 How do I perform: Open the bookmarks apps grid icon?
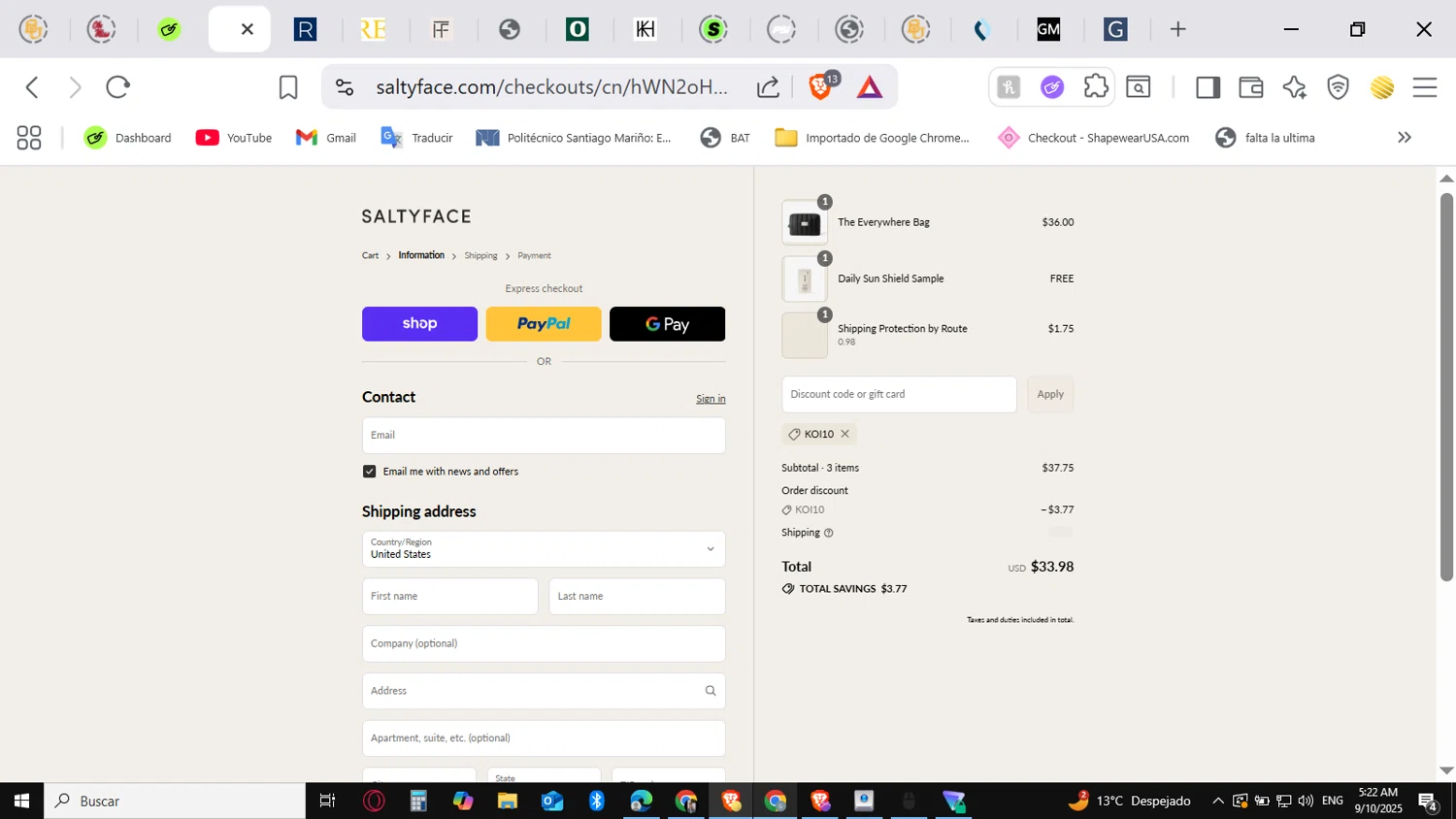(x=29, y=138)
